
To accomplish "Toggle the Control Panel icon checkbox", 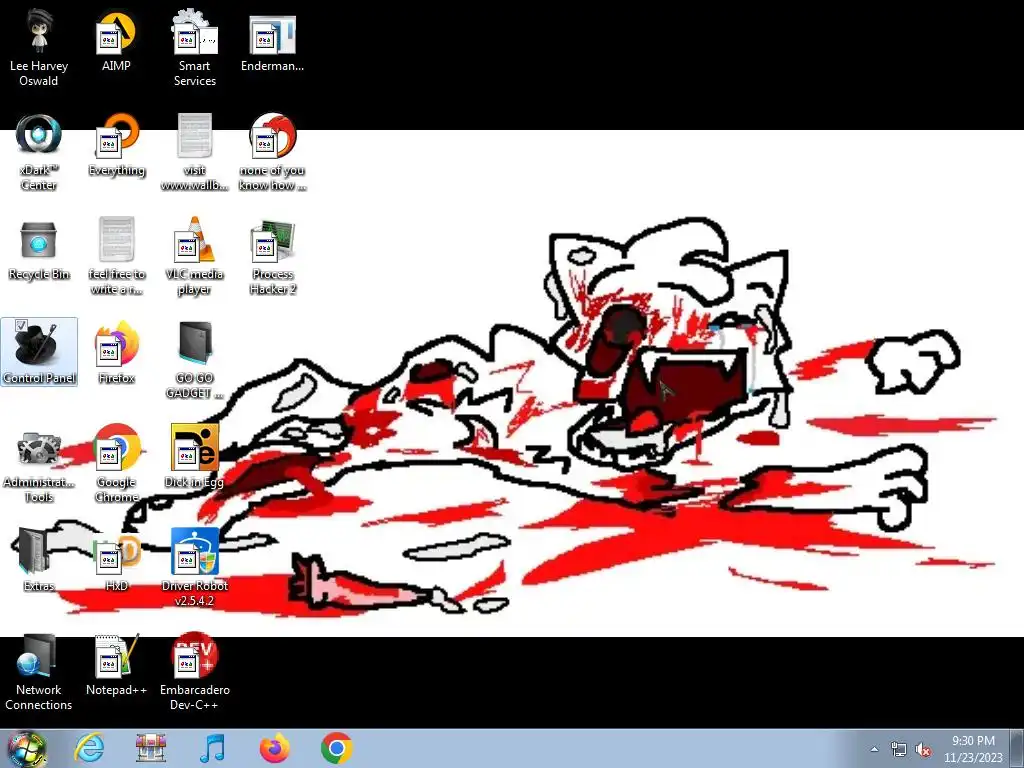I will click(21, 325).
